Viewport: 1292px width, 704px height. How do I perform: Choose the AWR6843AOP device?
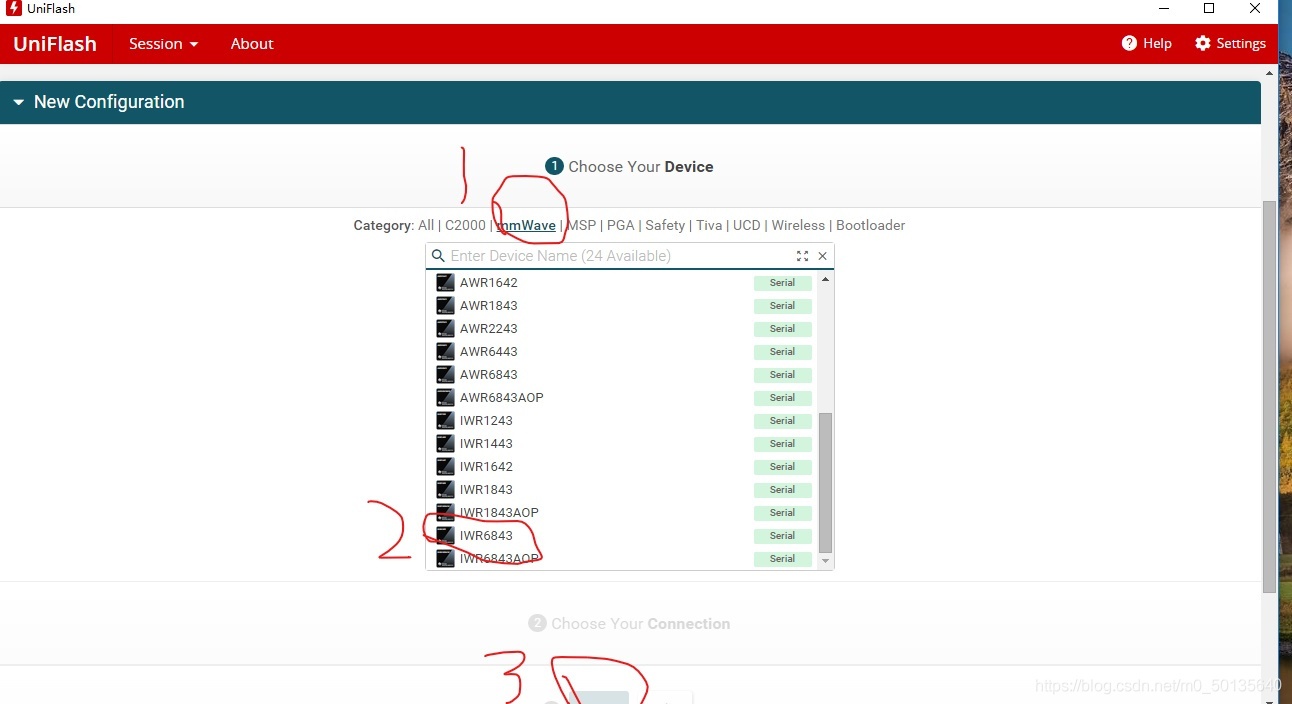point(624,398)
